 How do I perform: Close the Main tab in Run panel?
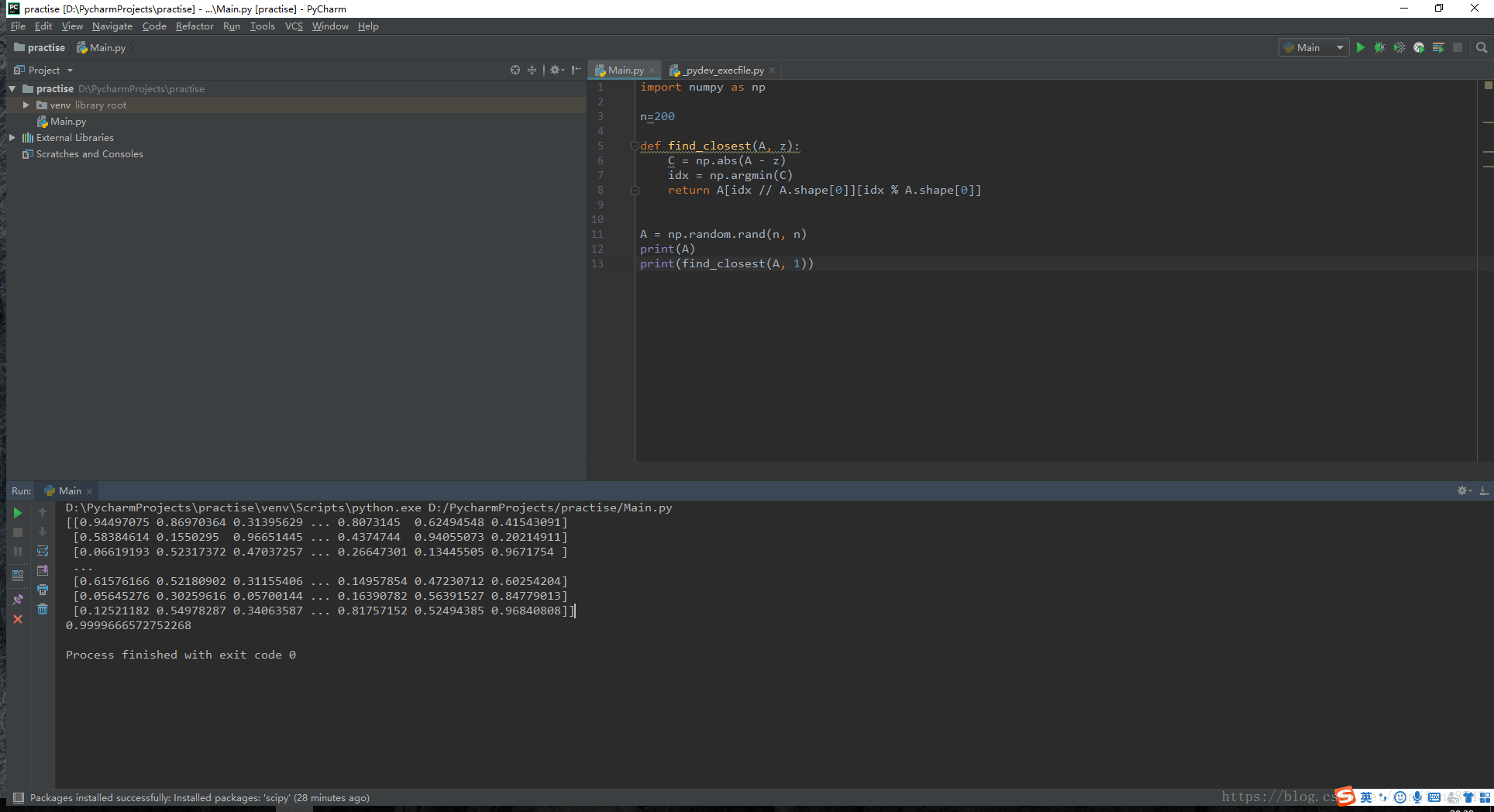90,491
